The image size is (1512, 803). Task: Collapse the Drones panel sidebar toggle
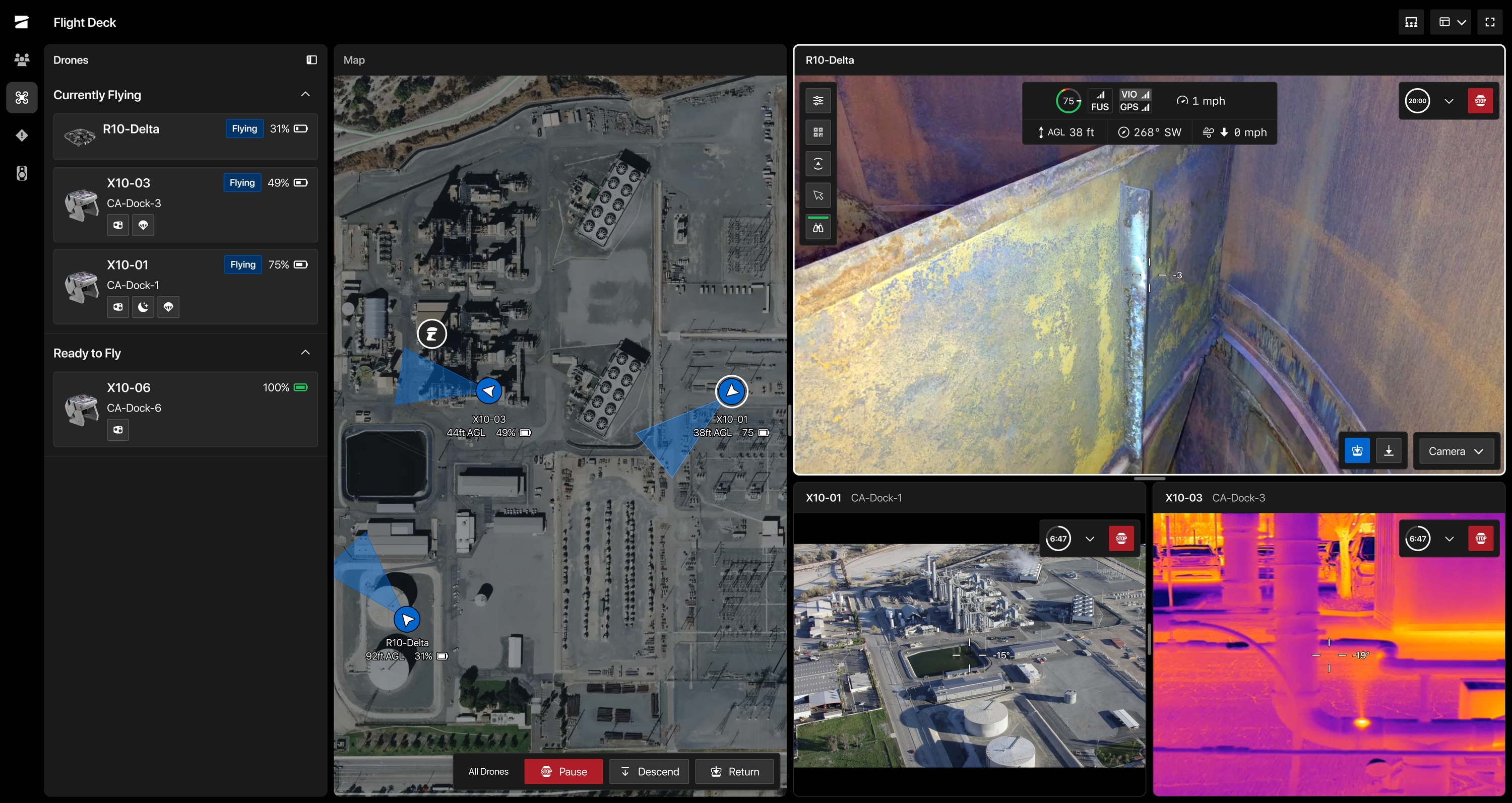311,60
